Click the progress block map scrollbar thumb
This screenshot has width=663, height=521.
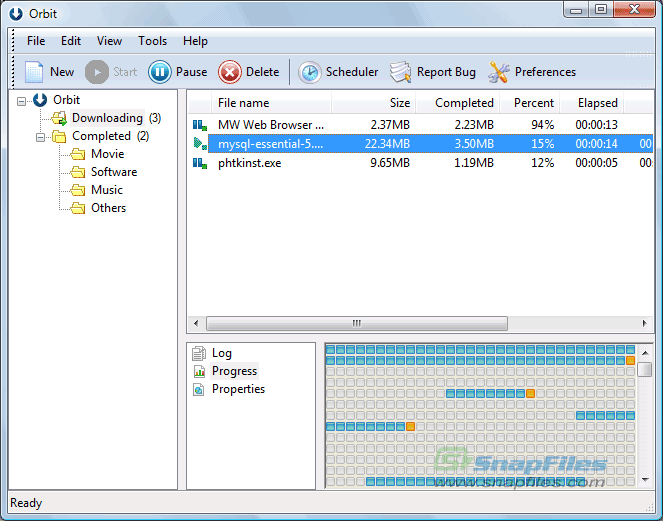(x=645, y=369)
